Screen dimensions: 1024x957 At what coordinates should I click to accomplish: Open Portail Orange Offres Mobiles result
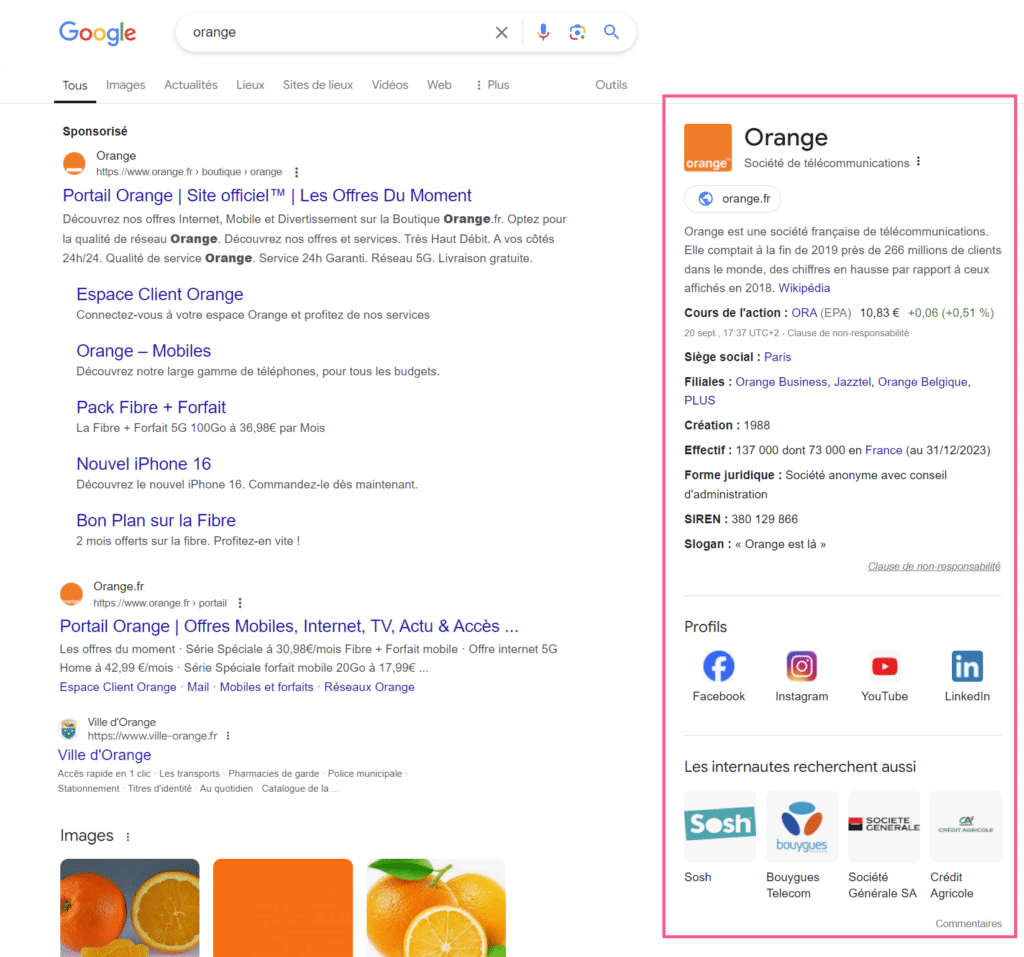(x=289, y=626)
